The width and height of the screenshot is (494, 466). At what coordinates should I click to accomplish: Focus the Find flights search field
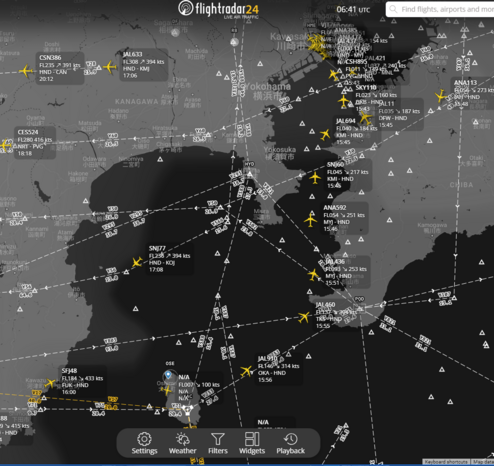point(440,9)
